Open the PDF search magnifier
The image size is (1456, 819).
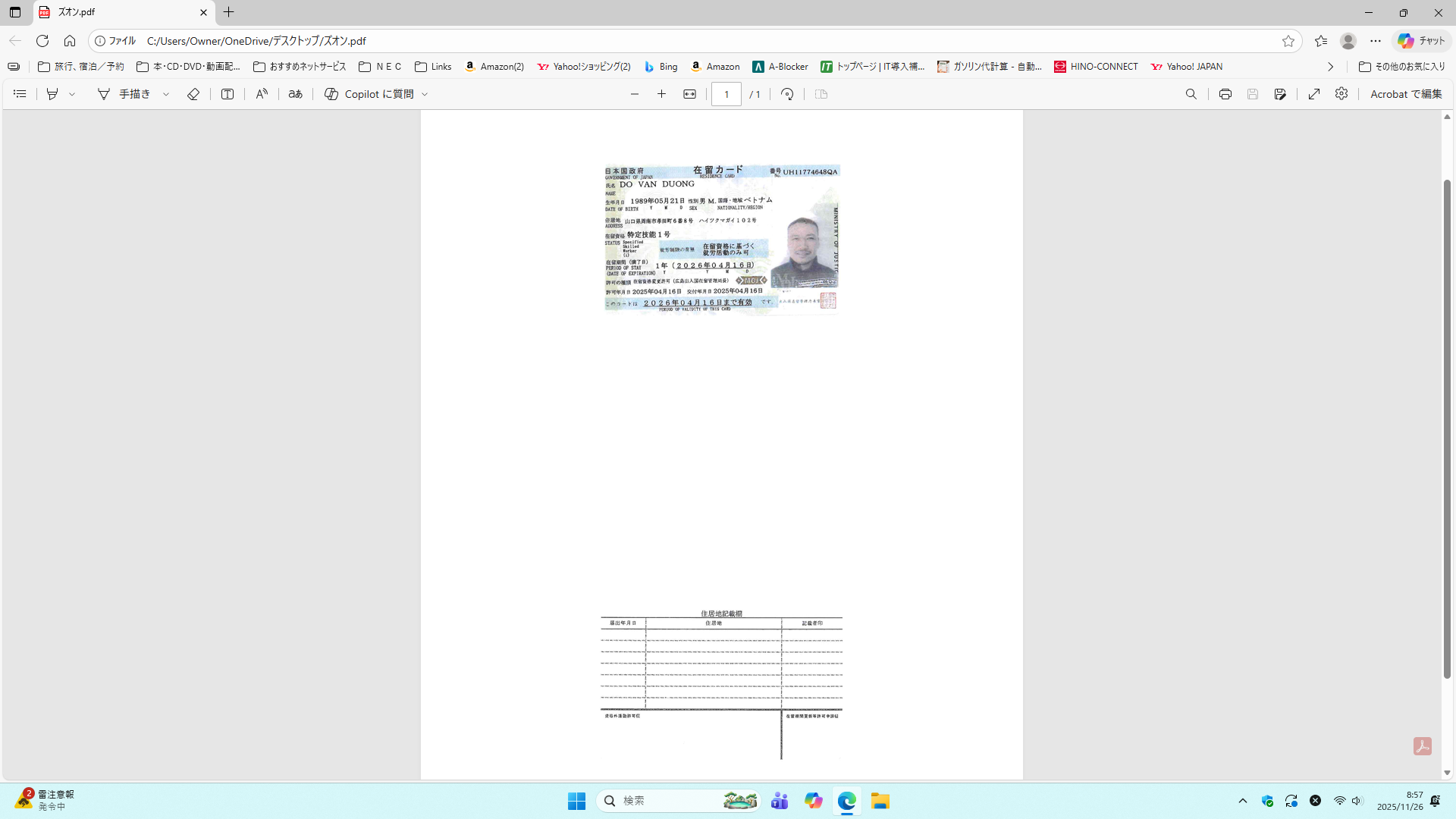click(1191, 94)
